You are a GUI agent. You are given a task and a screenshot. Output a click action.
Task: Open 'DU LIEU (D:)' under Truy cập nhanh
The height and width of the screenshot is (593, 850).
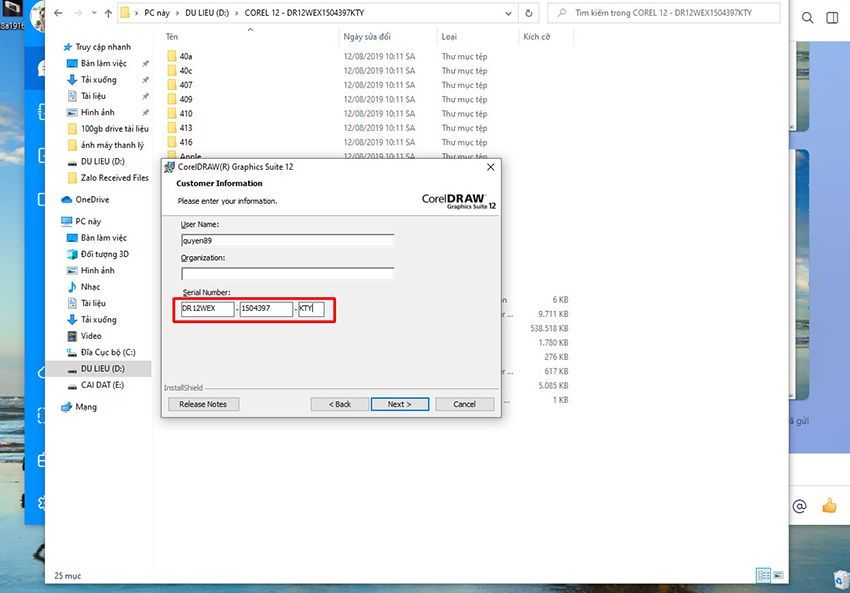(x=102, y=162)
